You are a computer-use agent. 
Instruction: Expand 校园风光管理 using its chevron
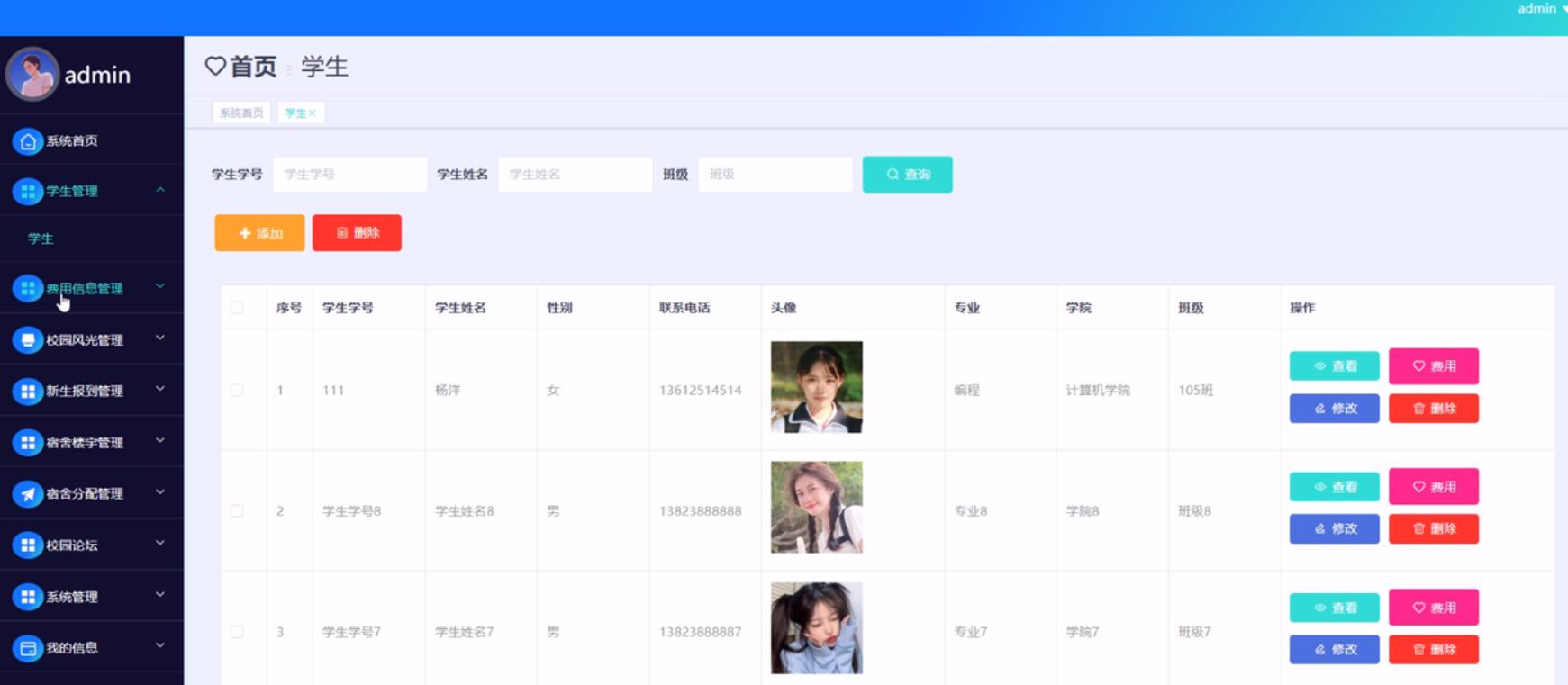[x=160, y=338]
